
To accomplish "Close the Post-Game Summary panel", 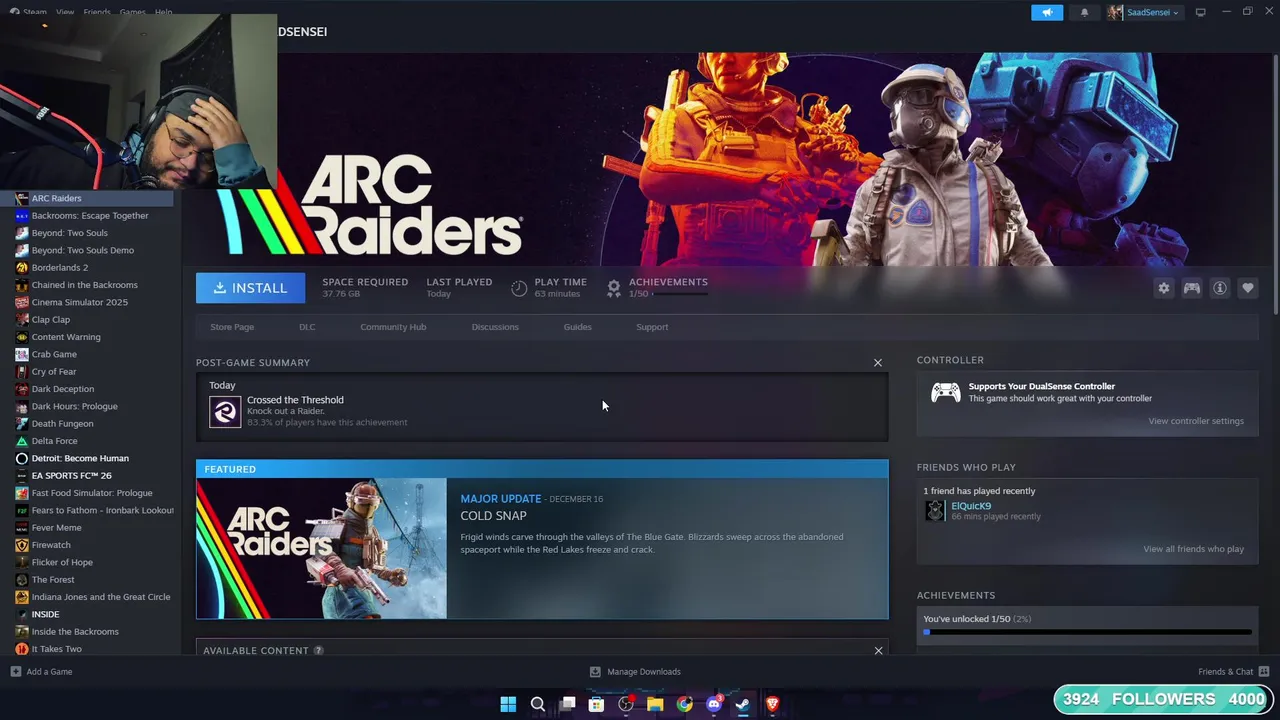I will (x=878, y=363).
